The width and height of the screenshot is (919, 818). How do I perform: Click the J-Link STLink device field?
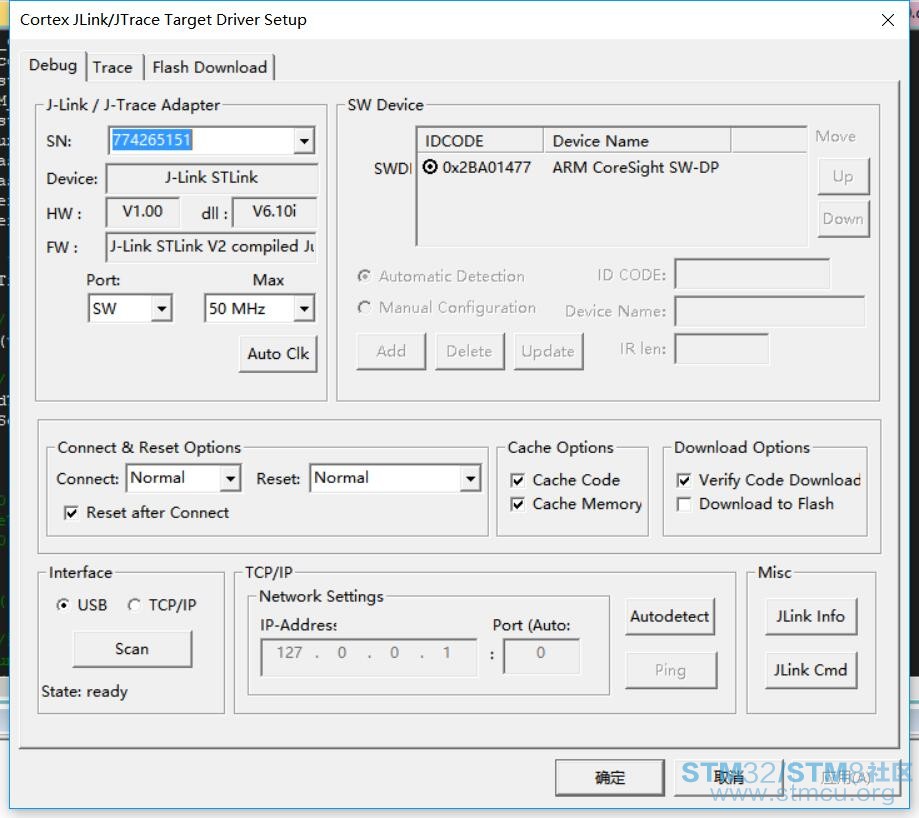(212, 178)
